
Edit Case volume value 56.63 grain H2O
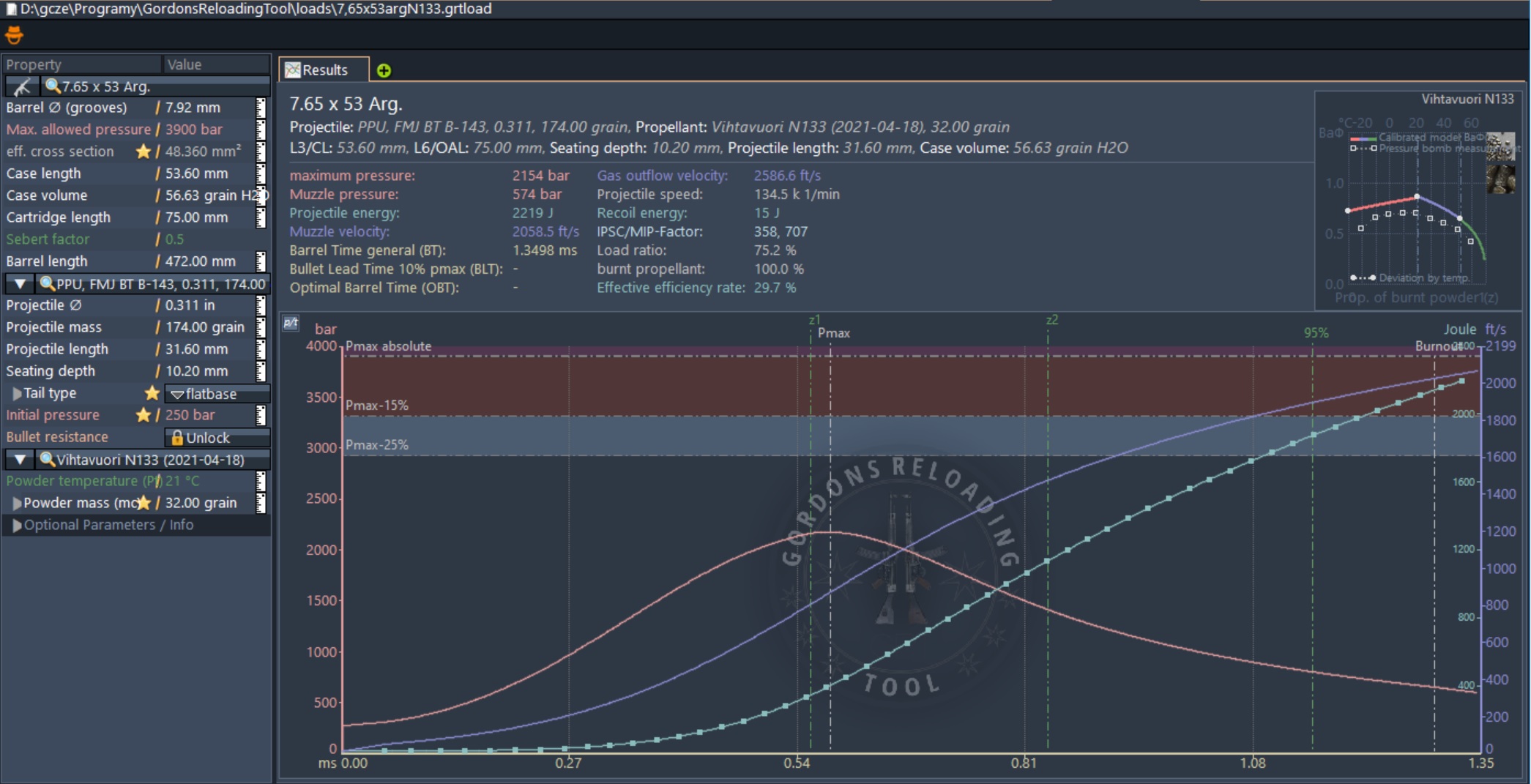[x=216, y=195]
